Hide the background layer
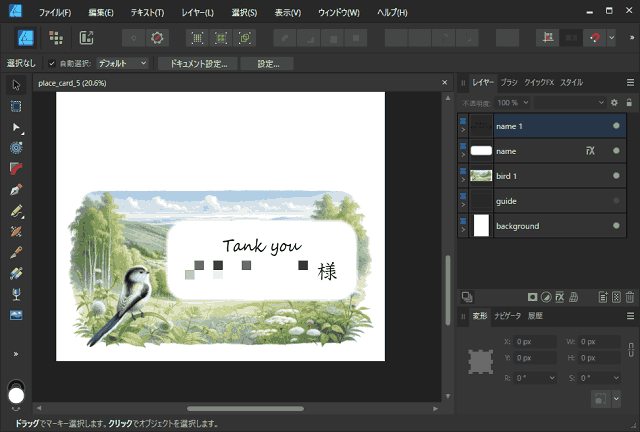The image size is (640, 432). 616,225
